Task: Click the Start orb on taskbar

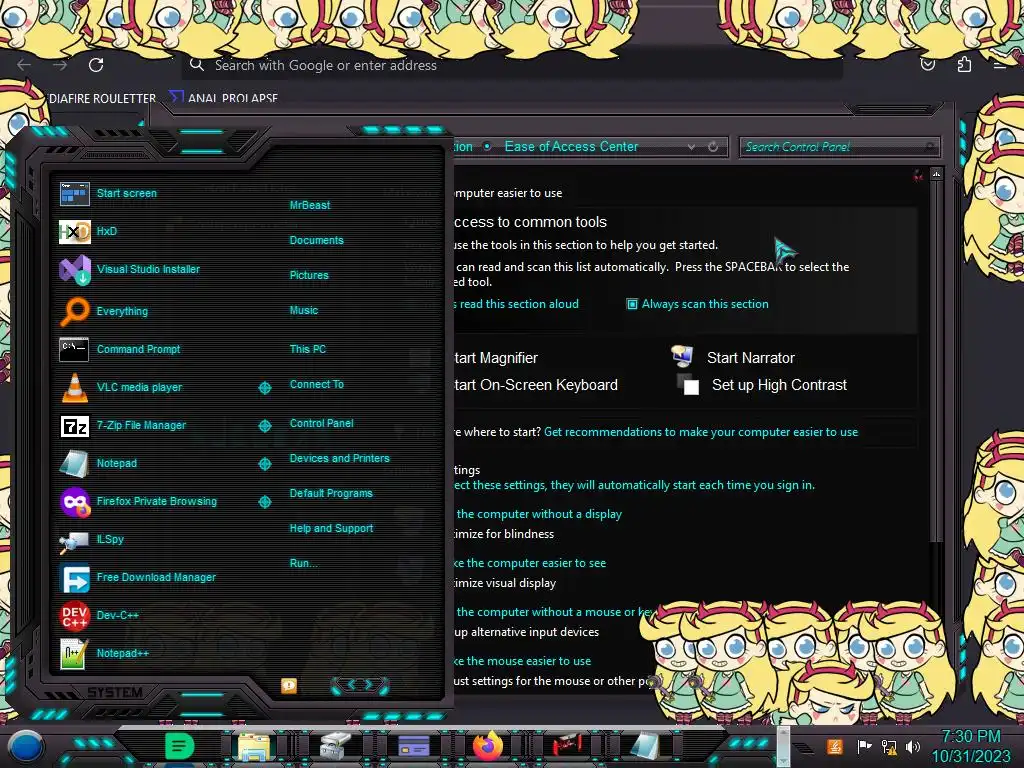Action: [26, 746]
